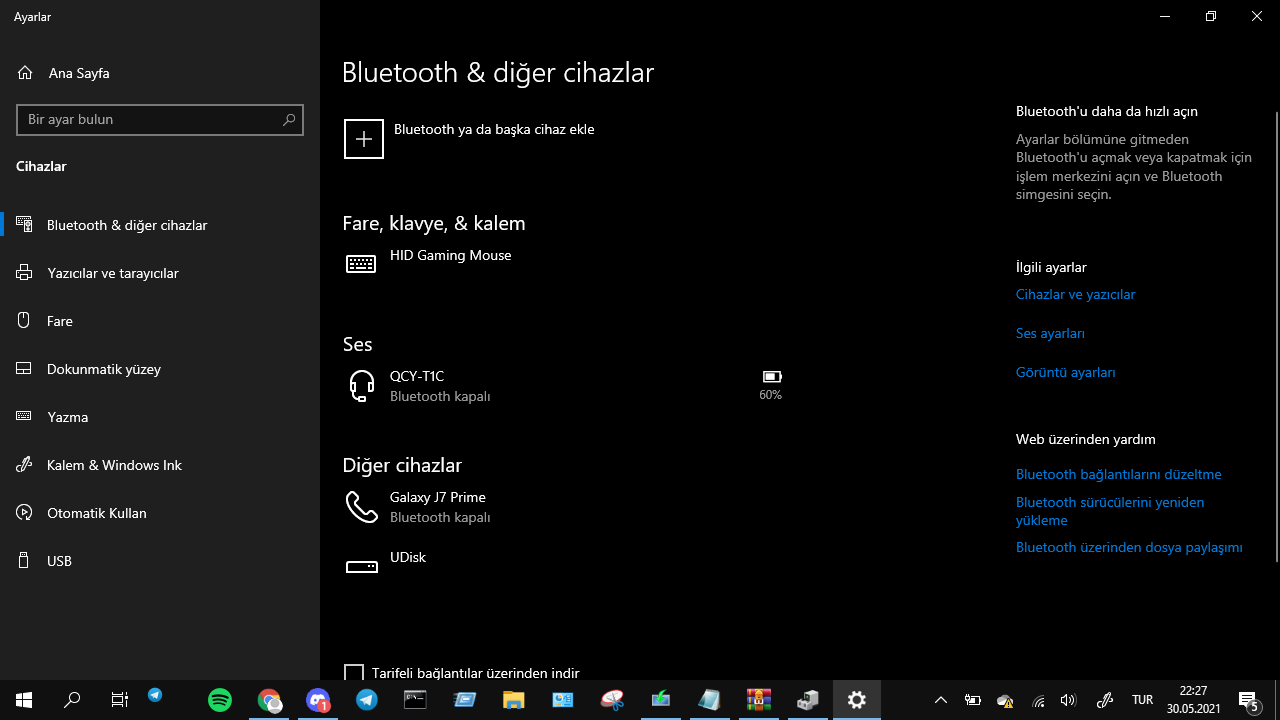Select the UDisk drive icon

click(361, 567)
